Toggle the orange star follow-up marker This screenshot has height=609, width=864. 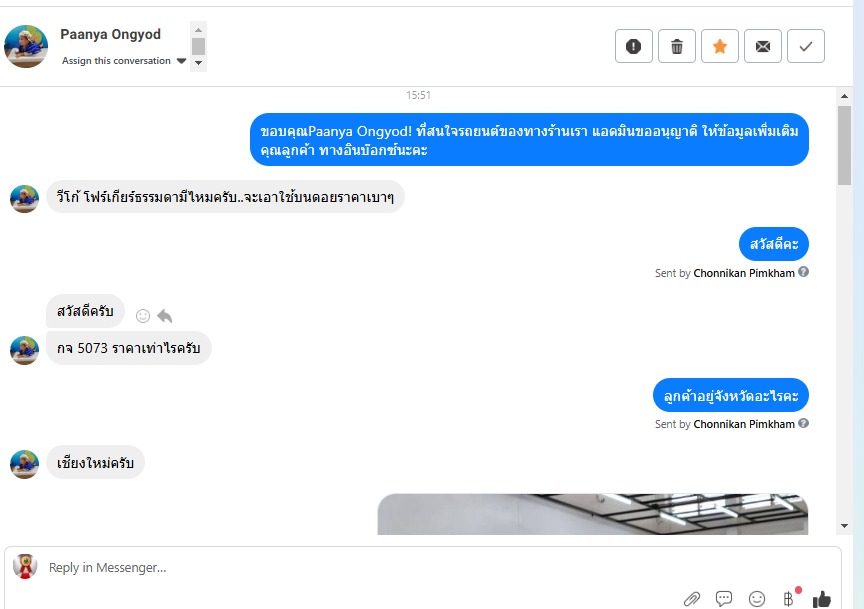click(x=720, y=46)
